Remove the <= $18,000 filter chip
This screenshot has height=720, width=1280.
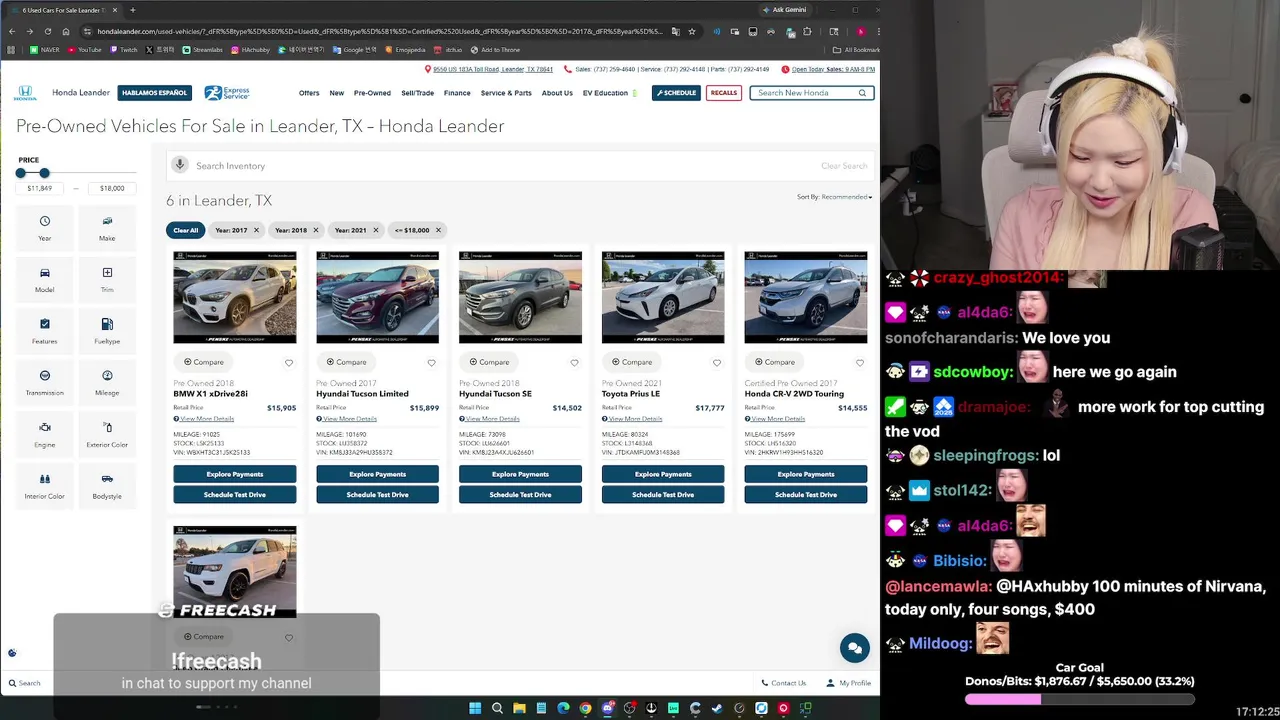pos(438,230)
